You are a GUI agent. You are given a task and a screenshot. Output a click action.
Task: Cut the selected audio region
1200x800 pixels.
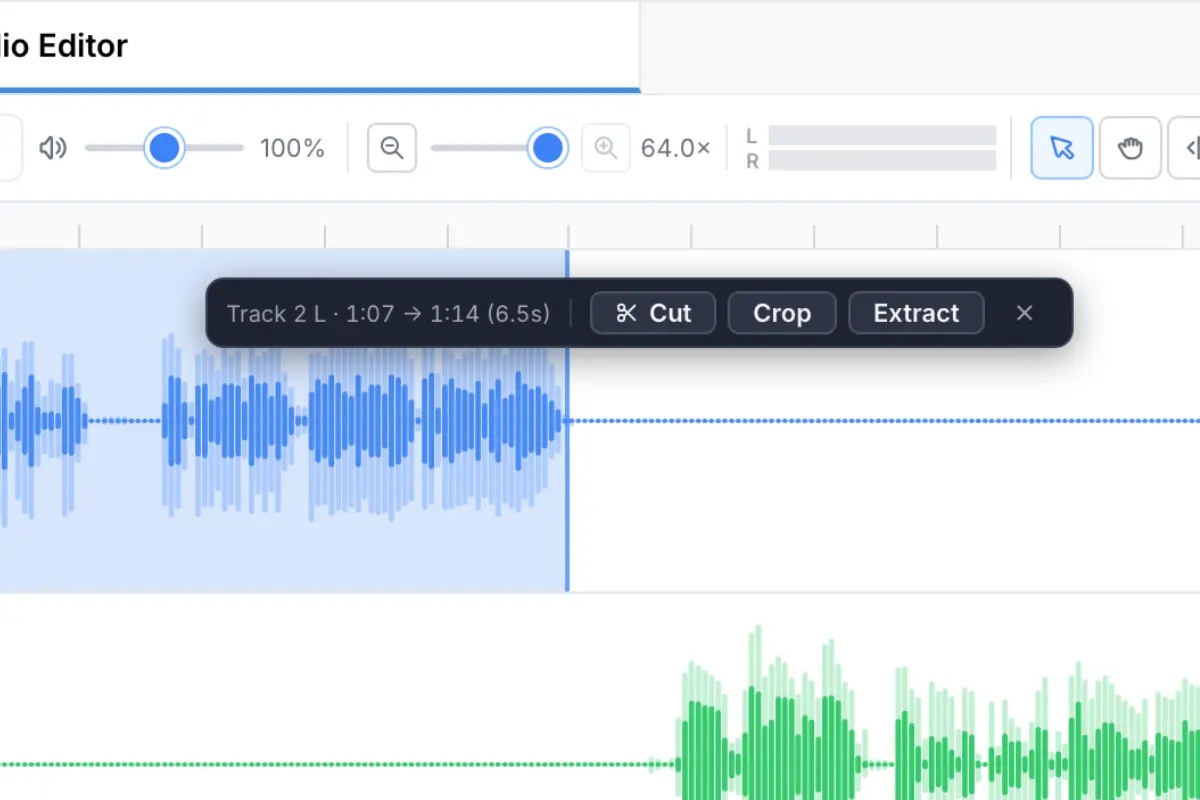pyautogui.click(x=653, y=313)
